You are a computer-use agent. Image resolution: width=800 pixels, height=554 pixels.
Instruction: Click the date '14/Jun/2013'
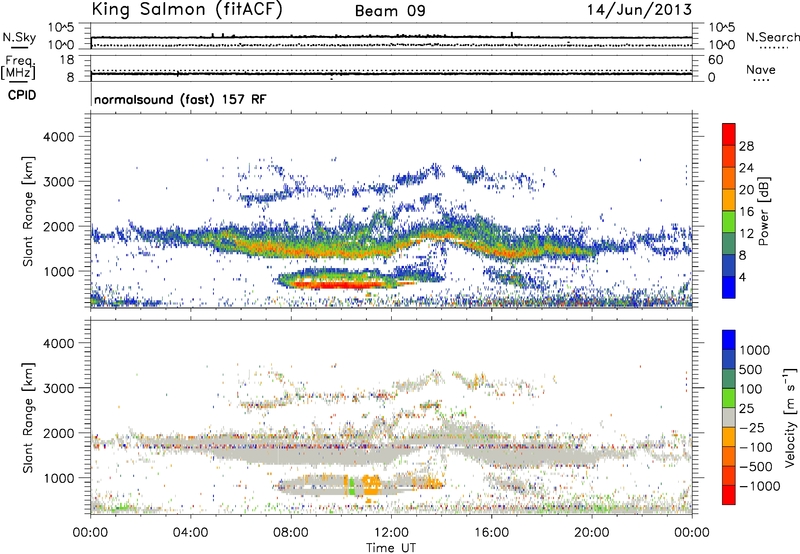[x=639, y=10]
